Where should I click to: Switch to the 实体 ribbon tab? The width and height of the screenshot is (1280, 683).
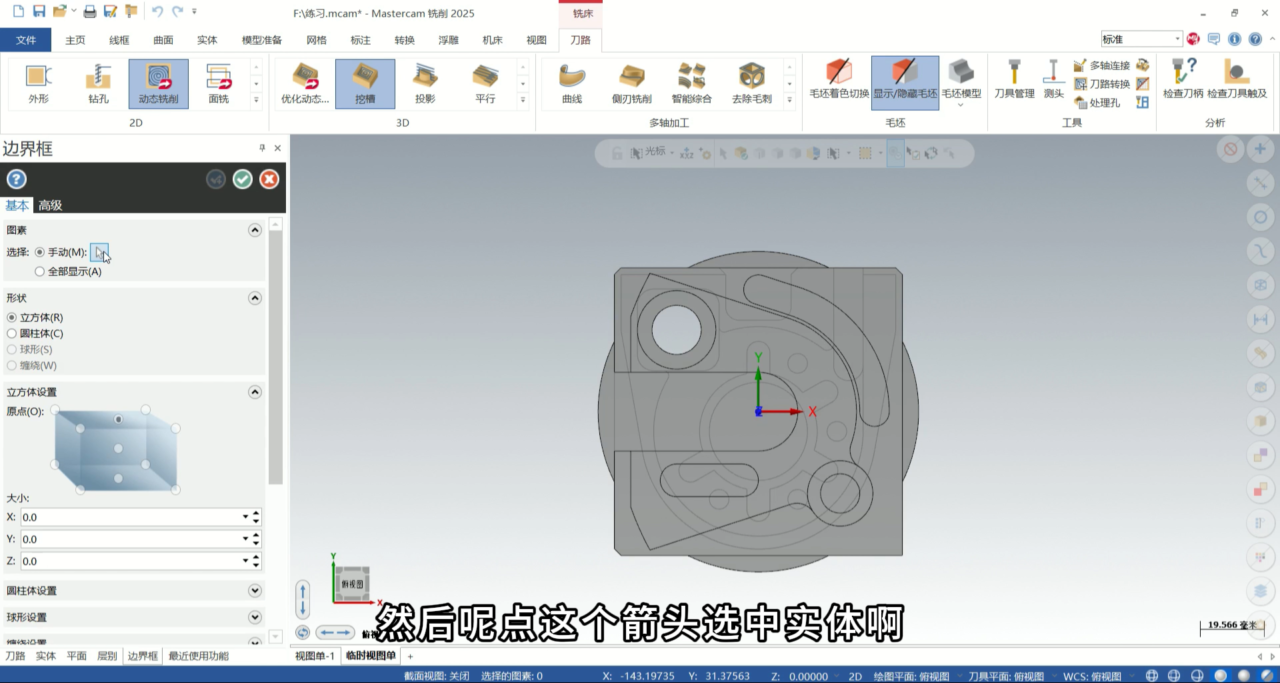[207, 40]
